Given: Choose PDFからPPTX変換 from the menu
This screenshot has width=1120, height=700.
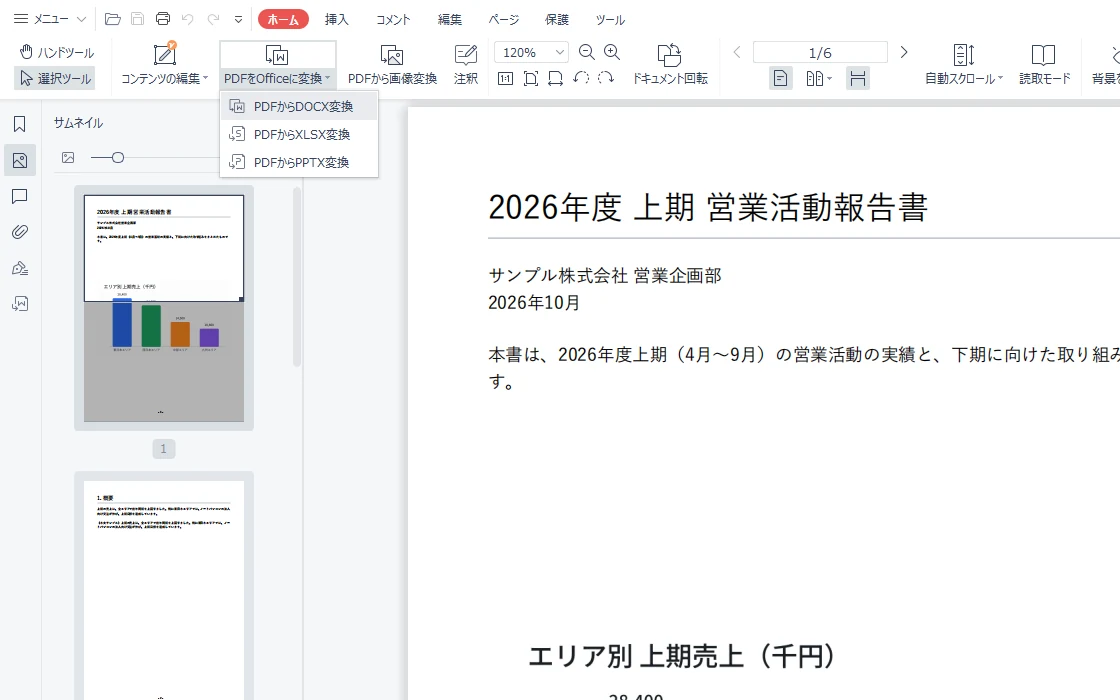Looking at the screenshot, I should pyautogui.click(x=299, y=162).
